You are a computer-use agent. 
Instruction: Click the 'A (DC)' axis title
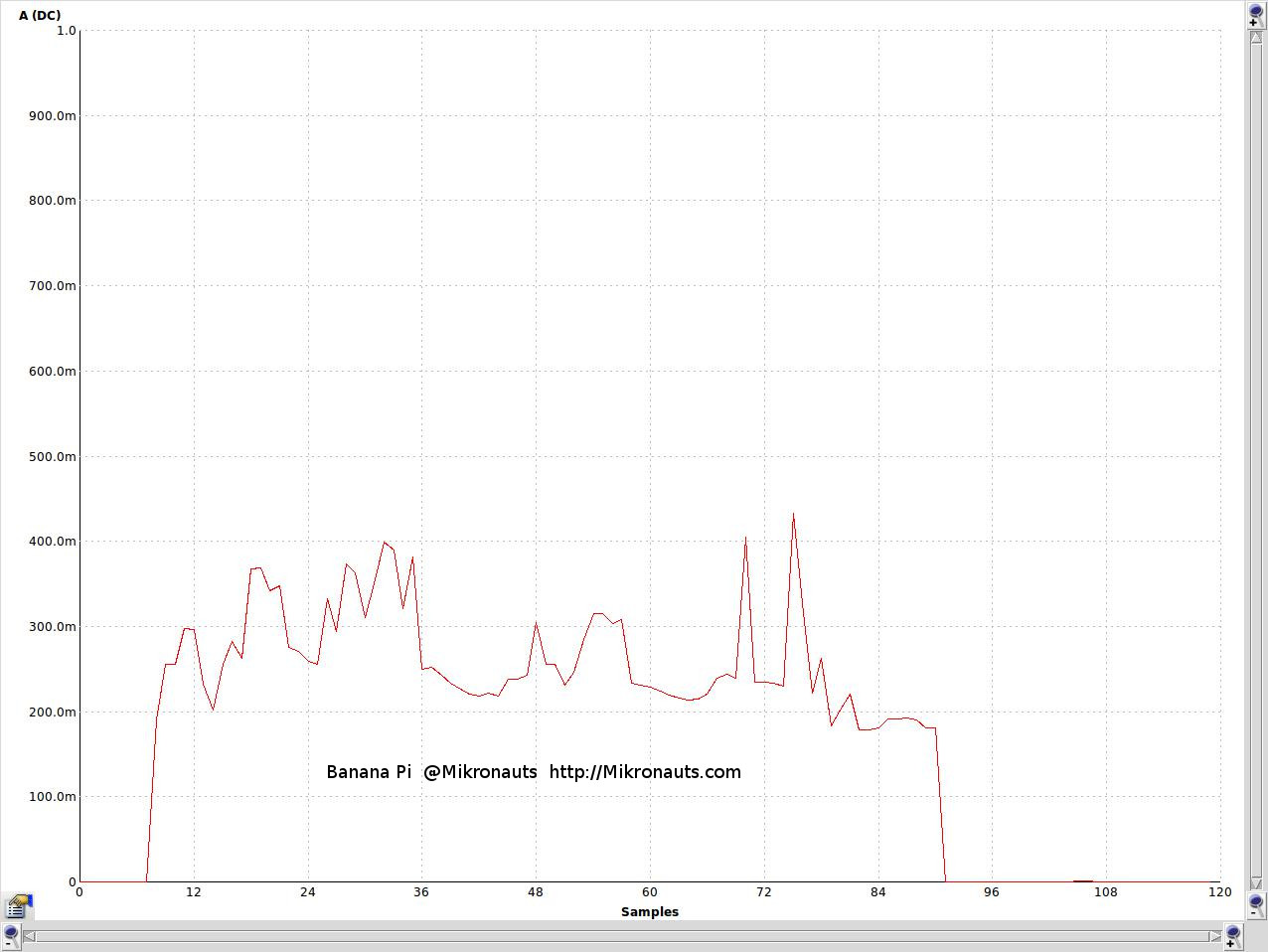pyautogui.click(x=40, y=15)
